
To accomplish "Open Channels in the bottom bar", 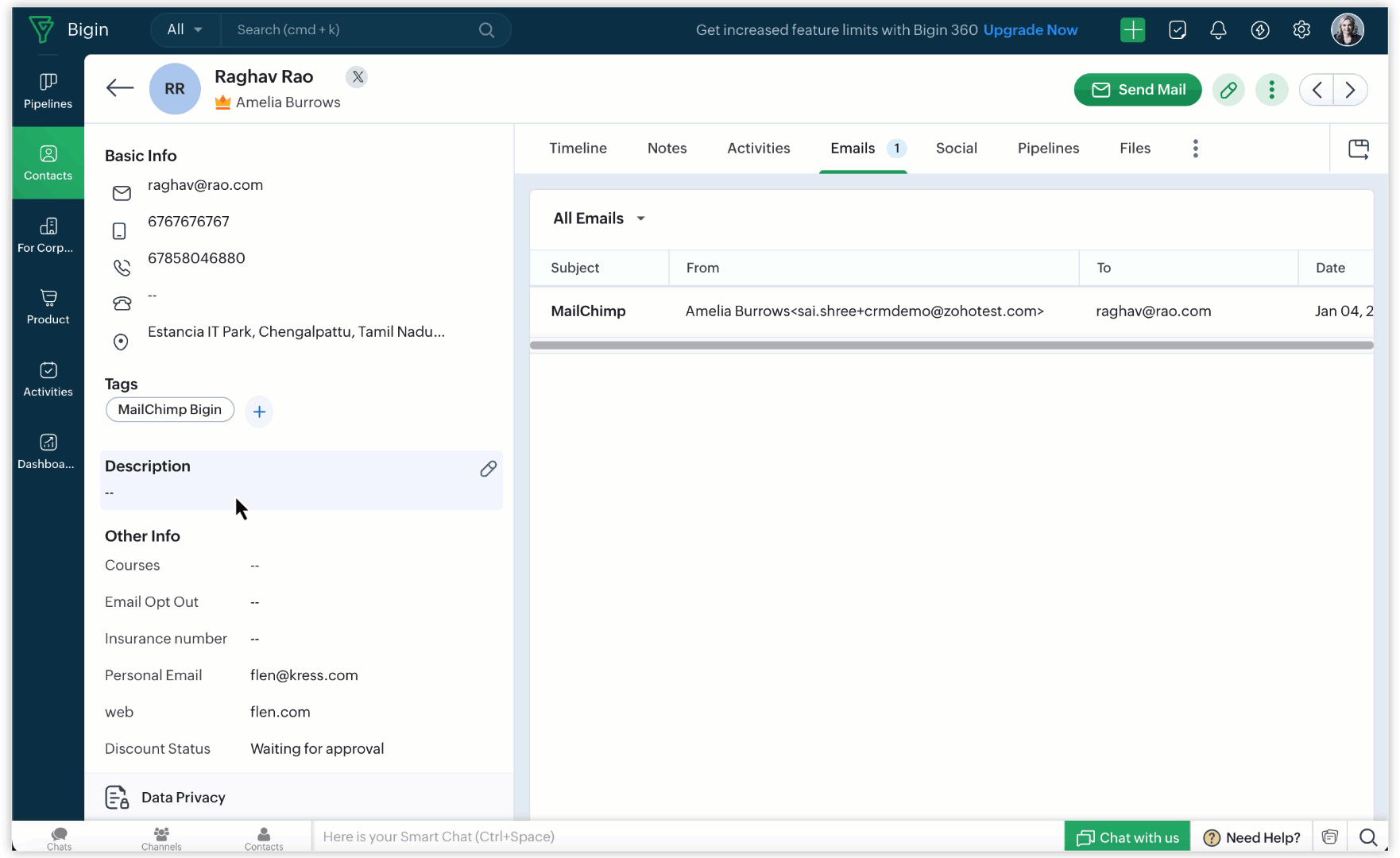I will (161, 839).
